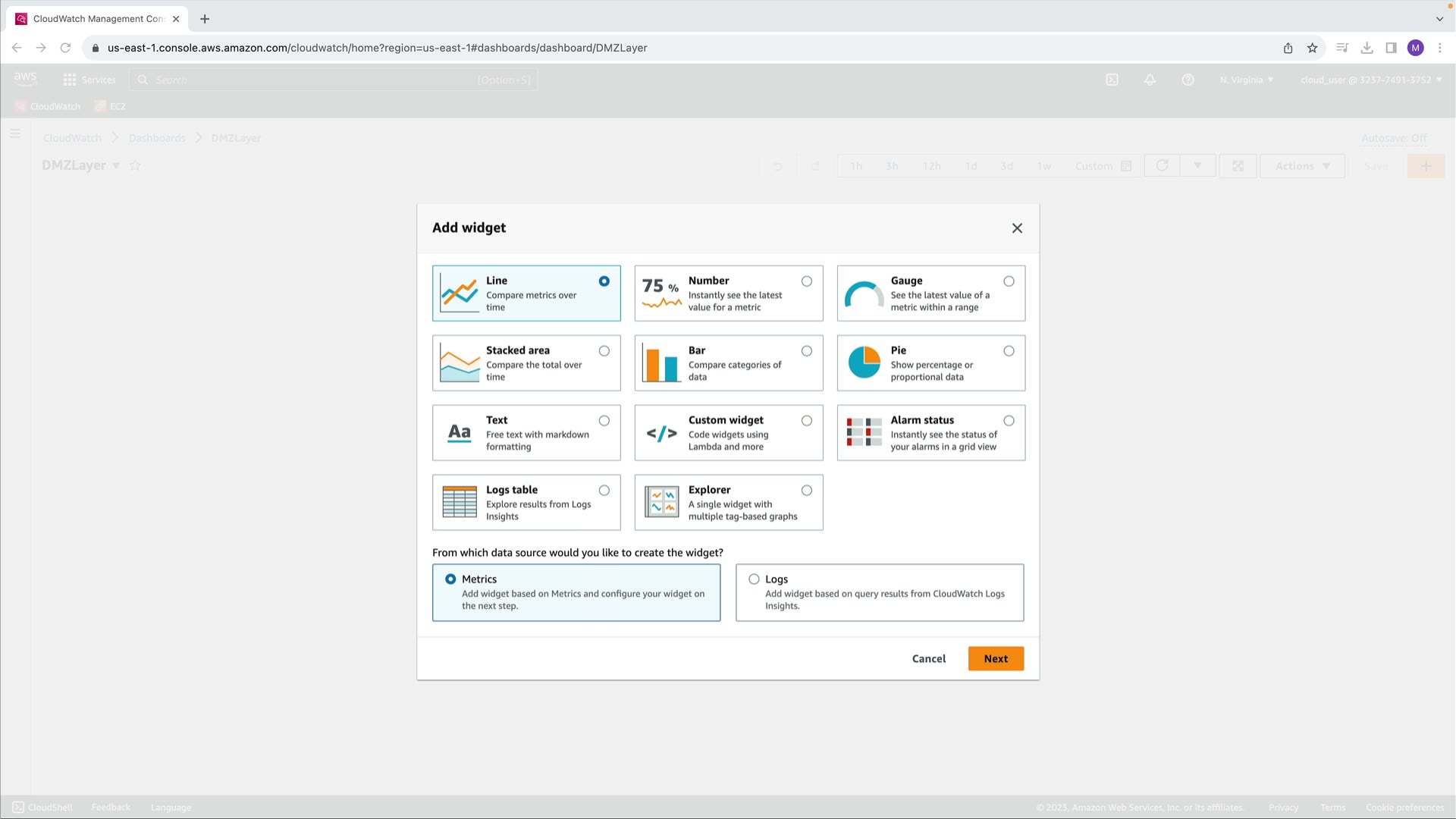
Task: Expand the N. Virginia region dropdown
Action: 1247,80
